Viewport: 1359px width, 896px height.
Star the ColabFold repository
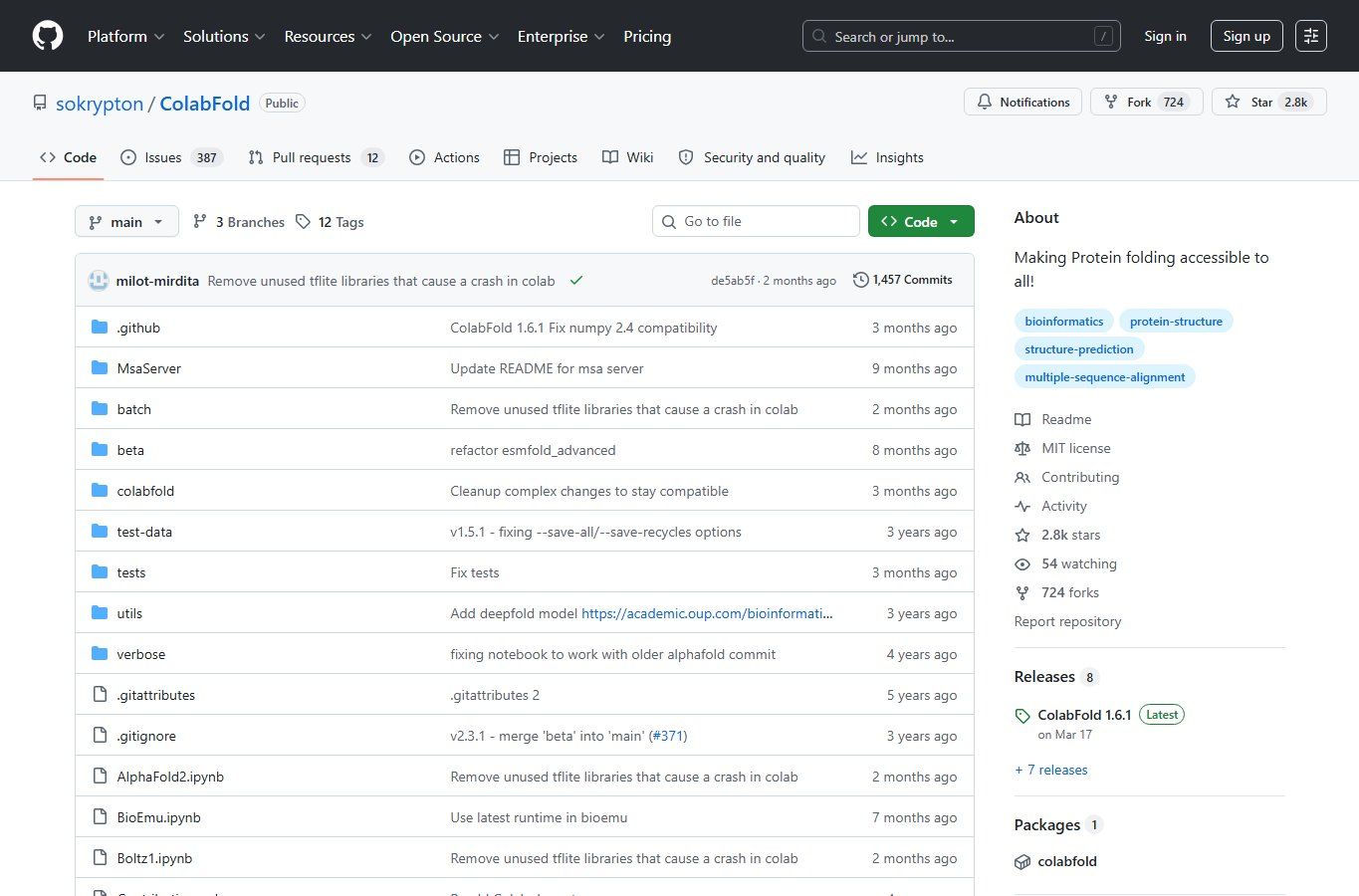[x=1268, y=102]
